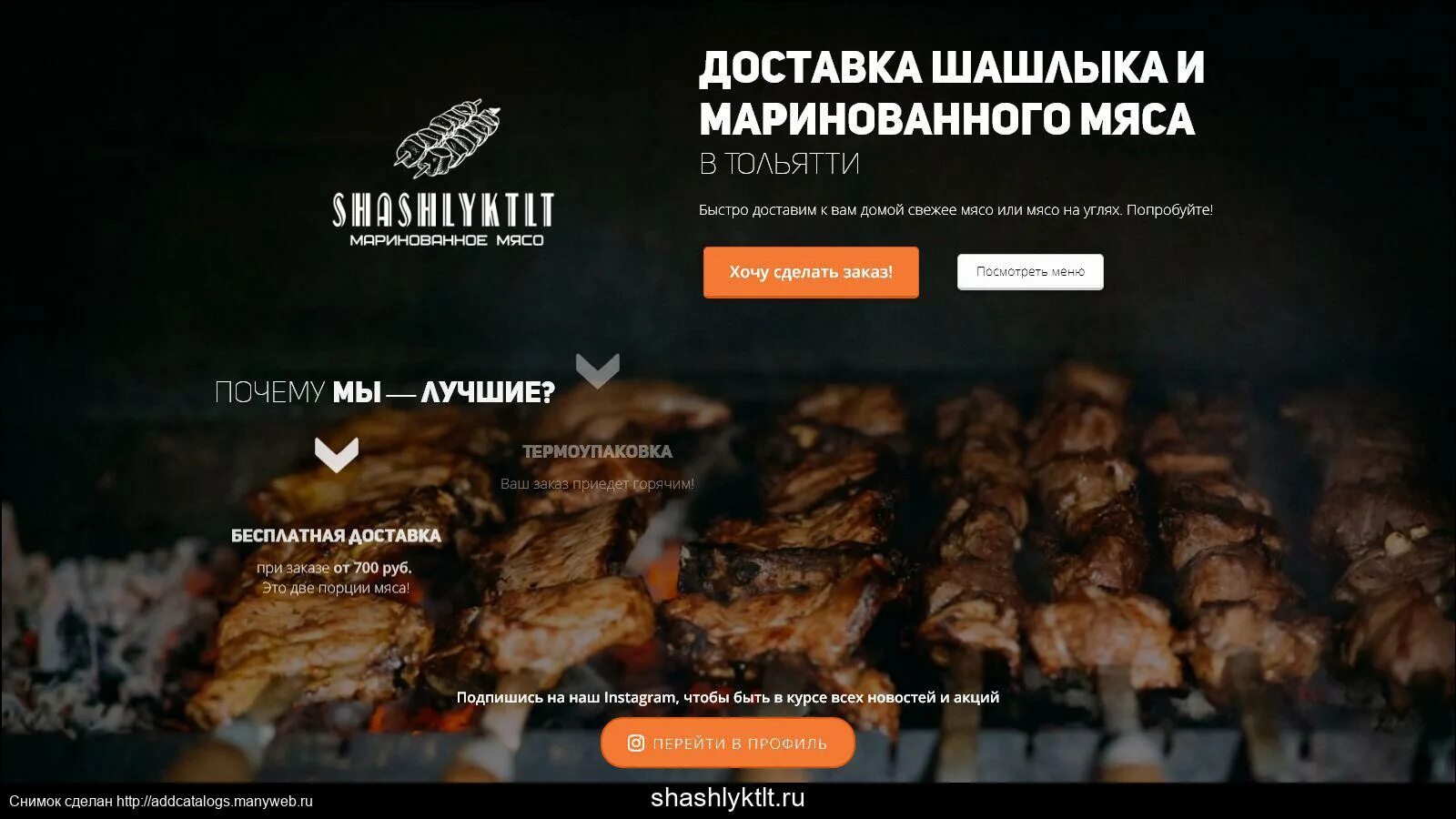Screen dimensions: 1456x819
Task: Click the Instagram subscription prompt text
Action: pyautogui.click(x=728, y=697)
